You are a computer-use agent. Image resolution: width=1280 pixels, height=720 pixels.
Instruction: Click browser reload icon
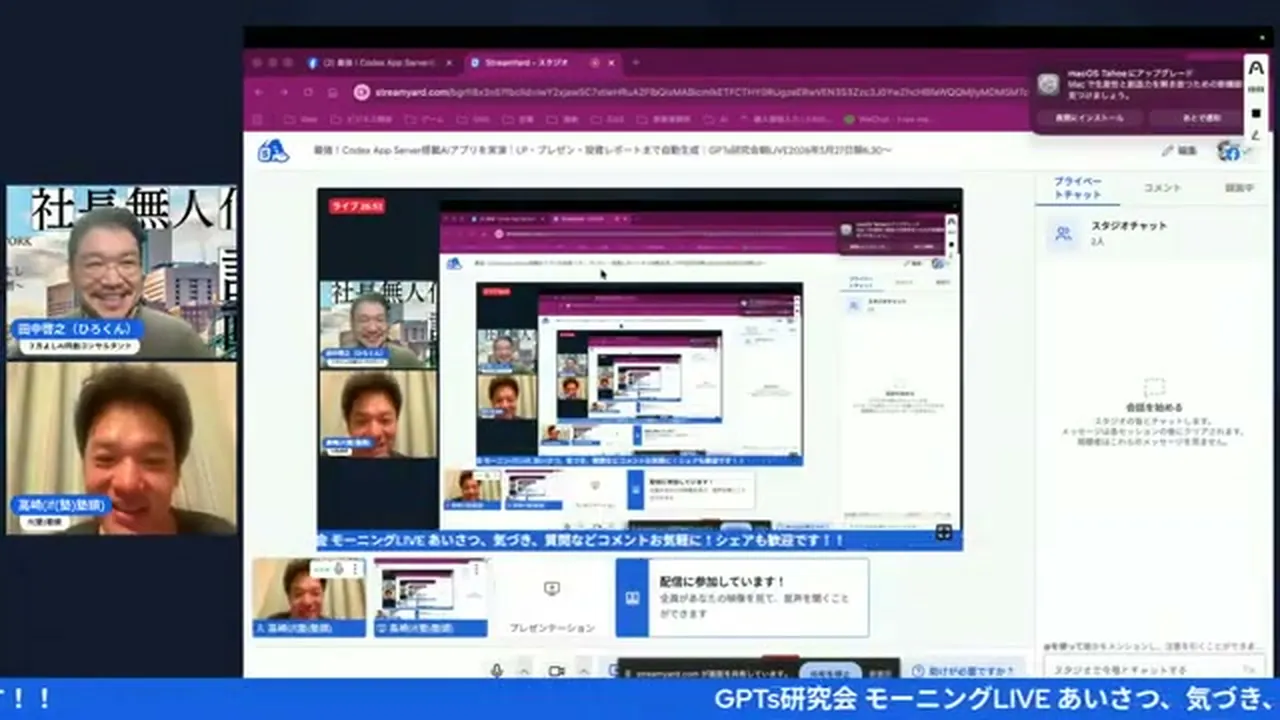[x=308, y=92]
